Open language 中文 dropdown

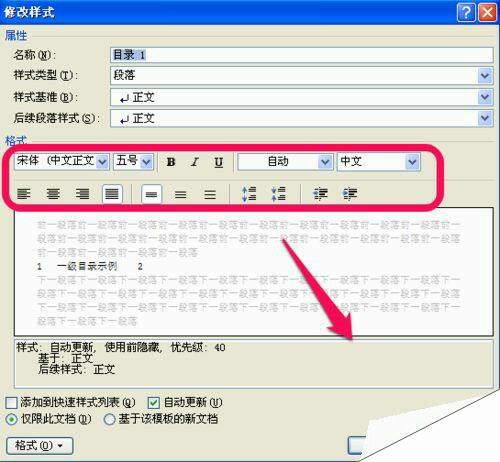click(412, 162)
